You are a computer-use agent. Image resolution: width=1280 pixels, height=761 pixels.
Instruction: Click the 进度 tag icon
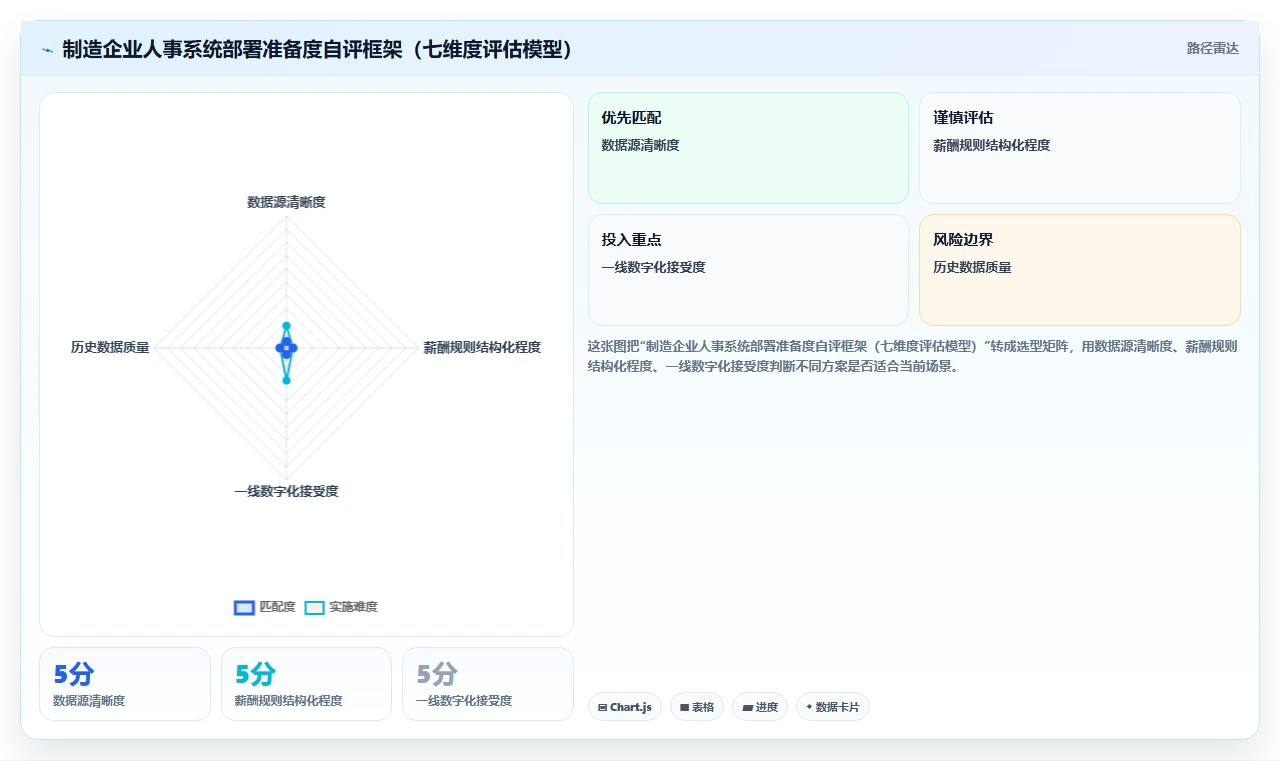pos(747,707)
